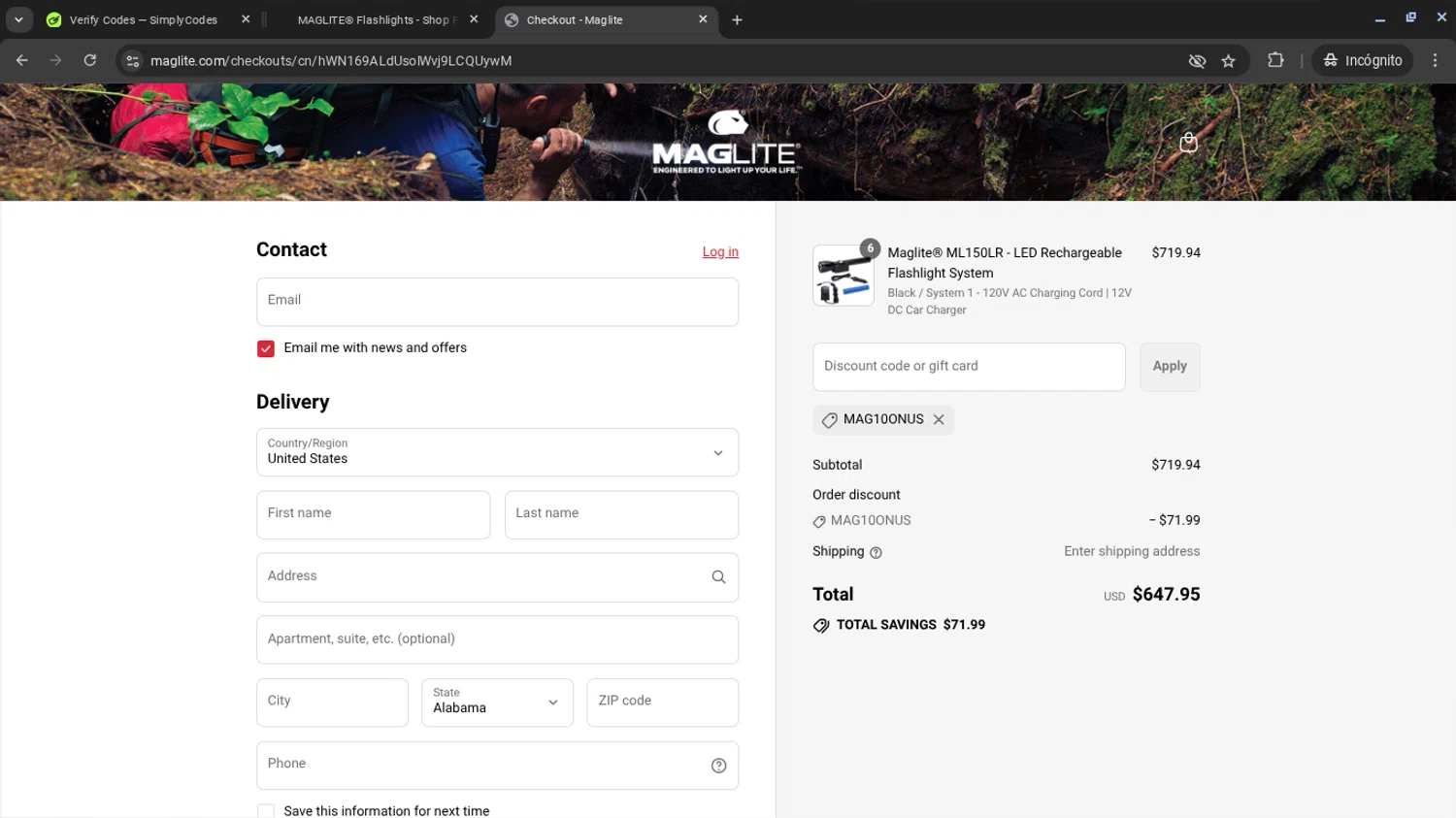Go forward using the browser forward arrow
Viewport: 1456px width, 818px height.
[55, 60]
